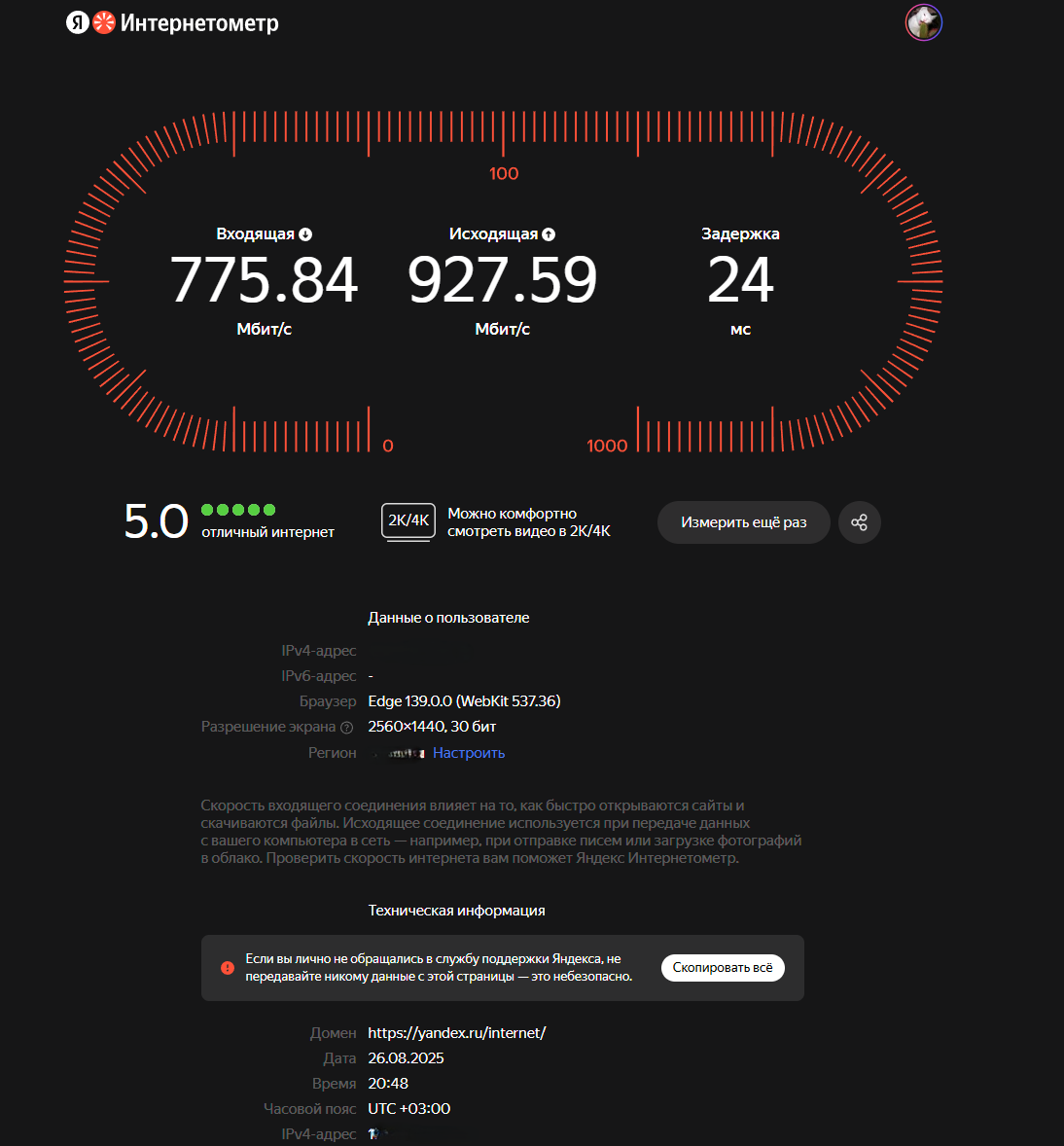Click the download arrow icon beside Входящая
Viewport: 1064px width, 1146px height.
(305, 233)
